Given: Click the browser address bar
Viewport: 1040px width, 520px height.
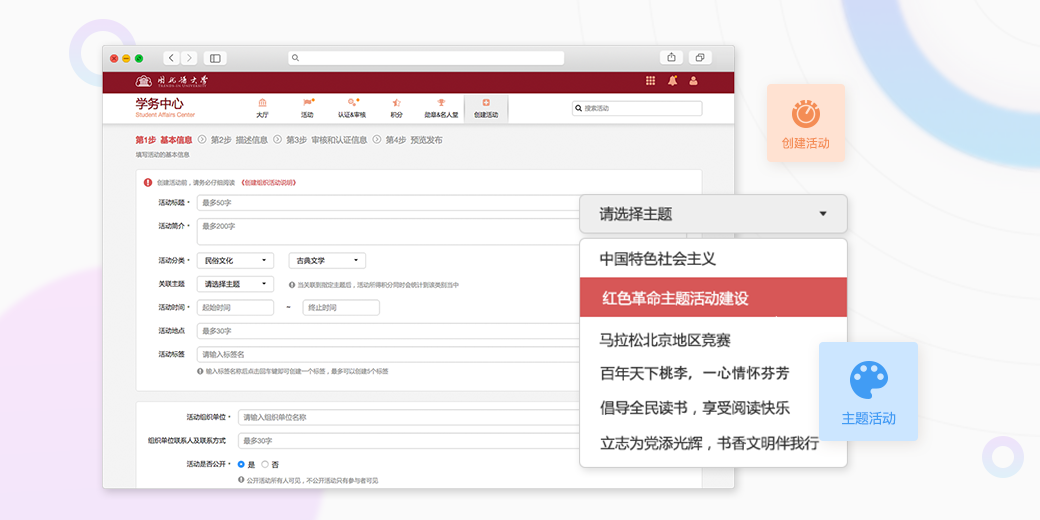Looking at the screenshot, I should (426, 58).
